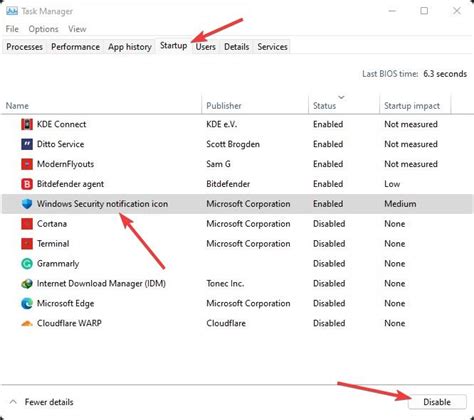Screen dimensions: 474x420
Task: Open the Services tab
Action: 272,47
